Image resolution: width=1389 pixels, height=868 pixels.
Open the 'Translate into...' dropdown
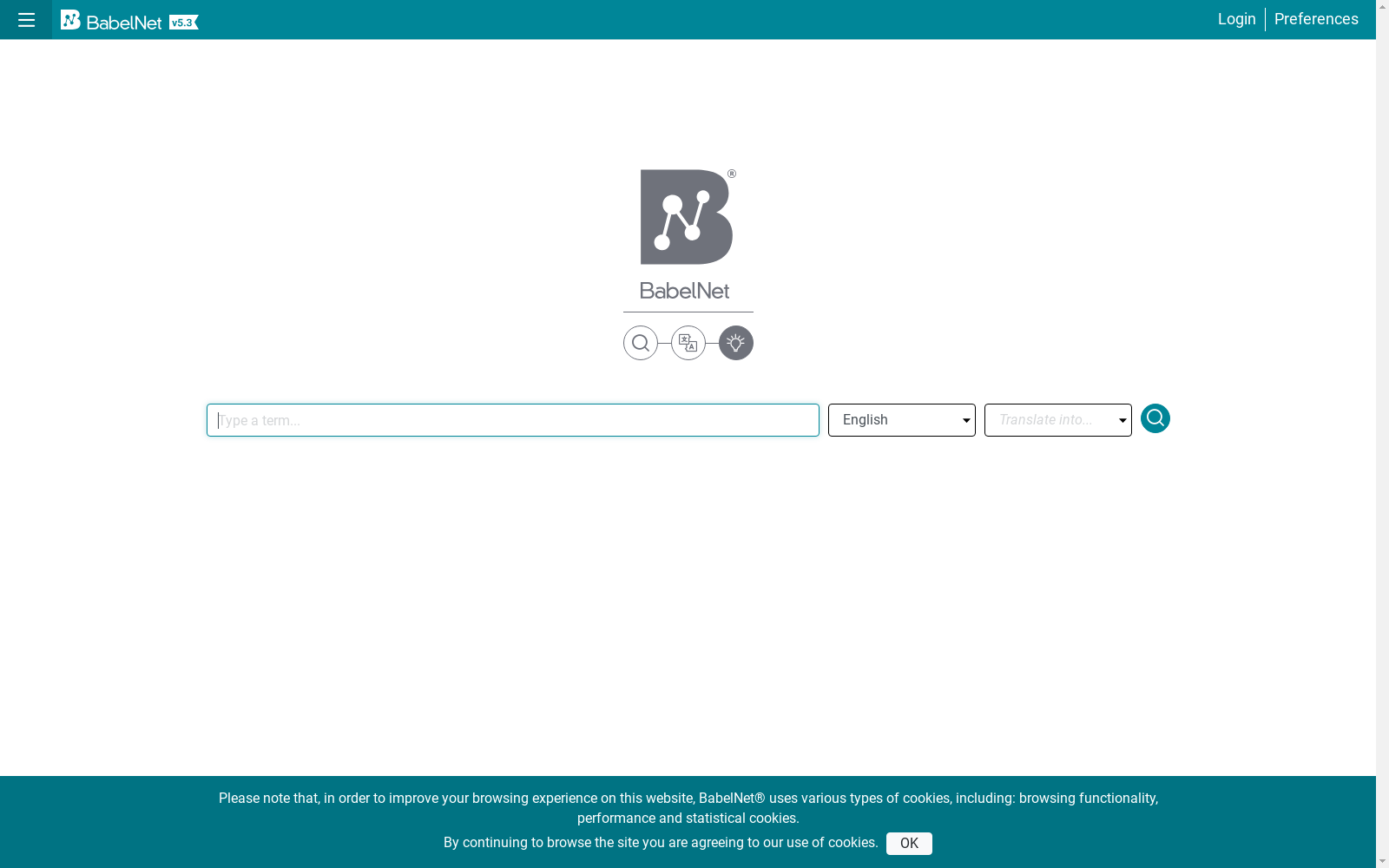coord(1058,420)
